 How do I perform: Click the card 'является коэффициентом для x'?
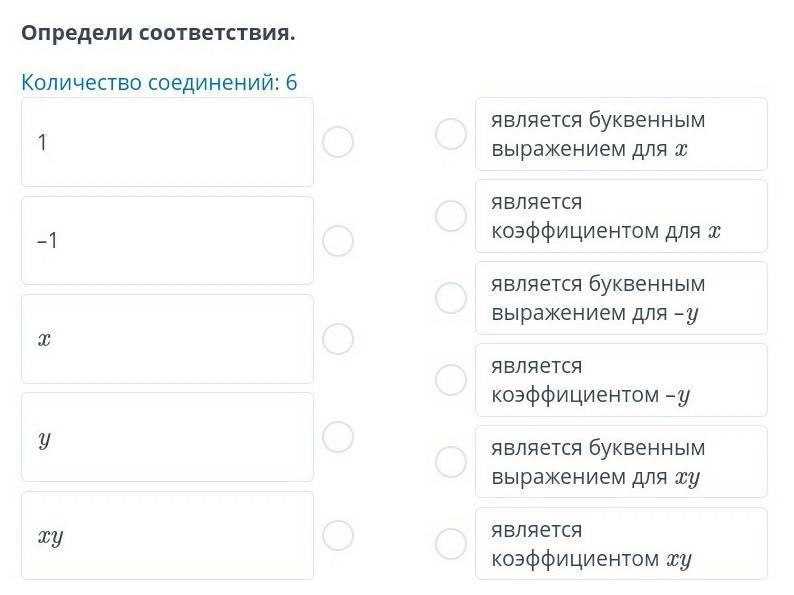(621, 216)
